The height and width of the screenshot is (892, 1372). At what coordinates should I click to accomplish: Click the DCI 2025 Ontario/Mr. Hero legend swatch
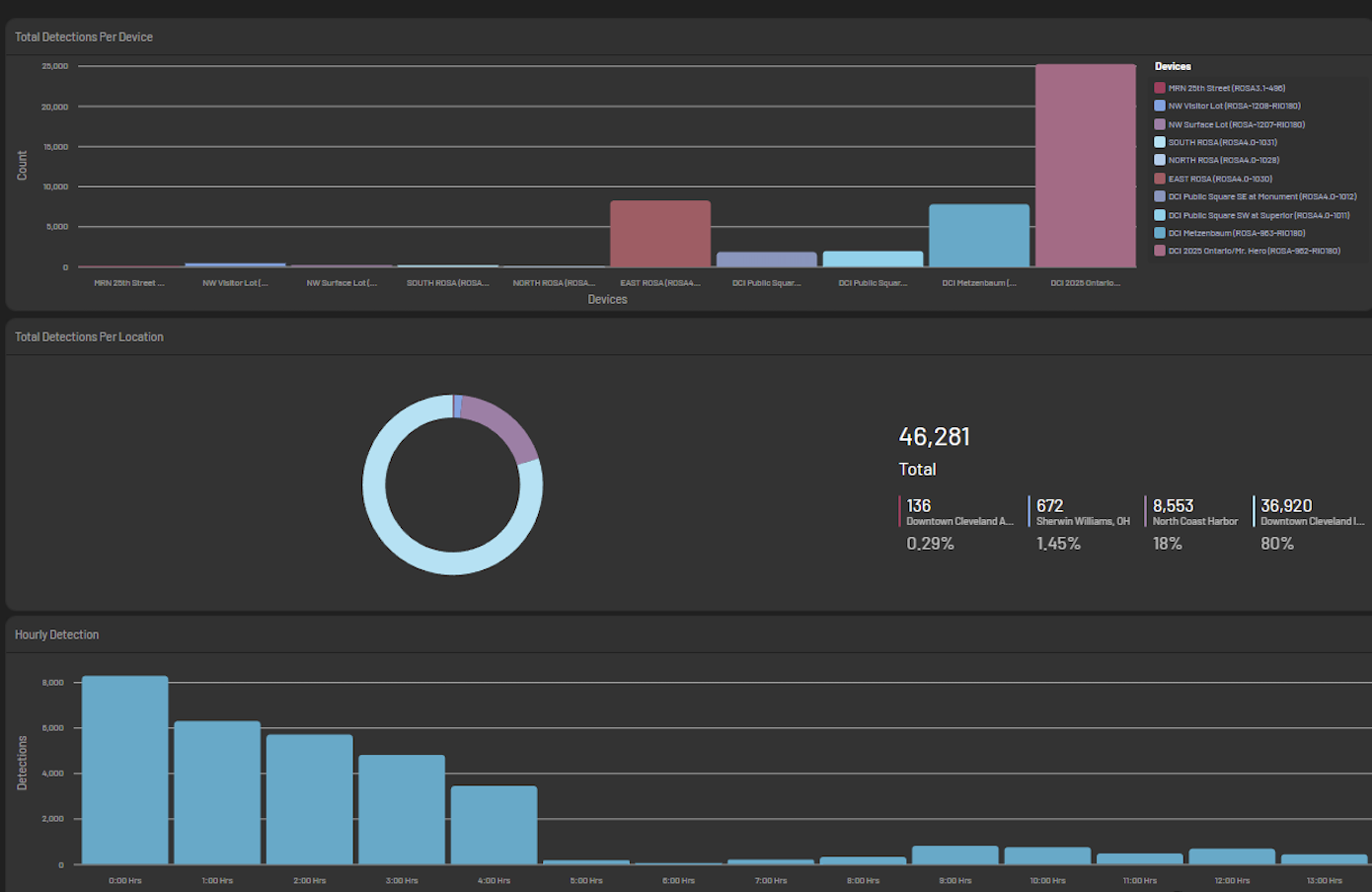(x=1160, y=251)
